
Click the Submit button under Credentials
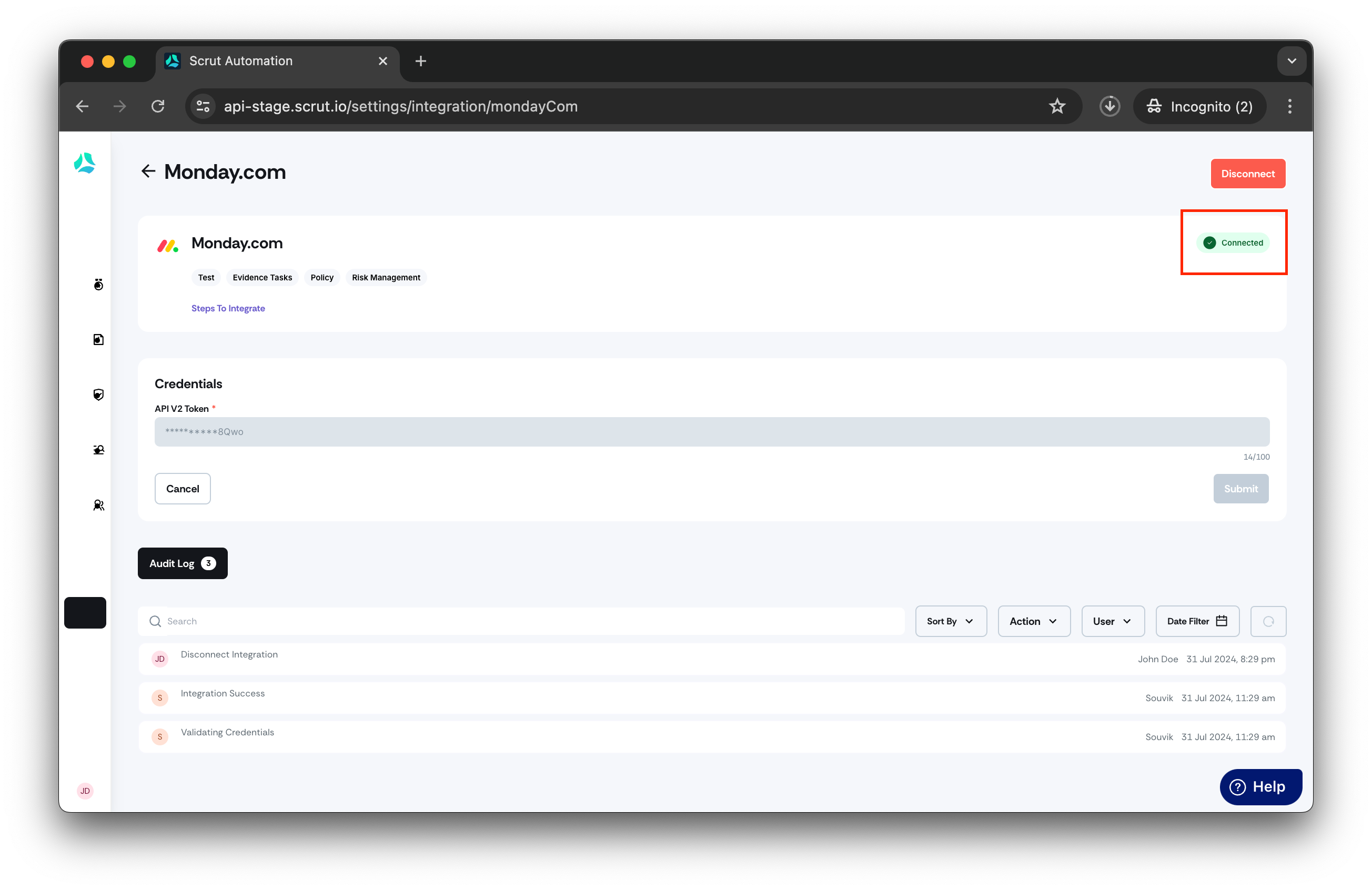tap(1240, 488)
